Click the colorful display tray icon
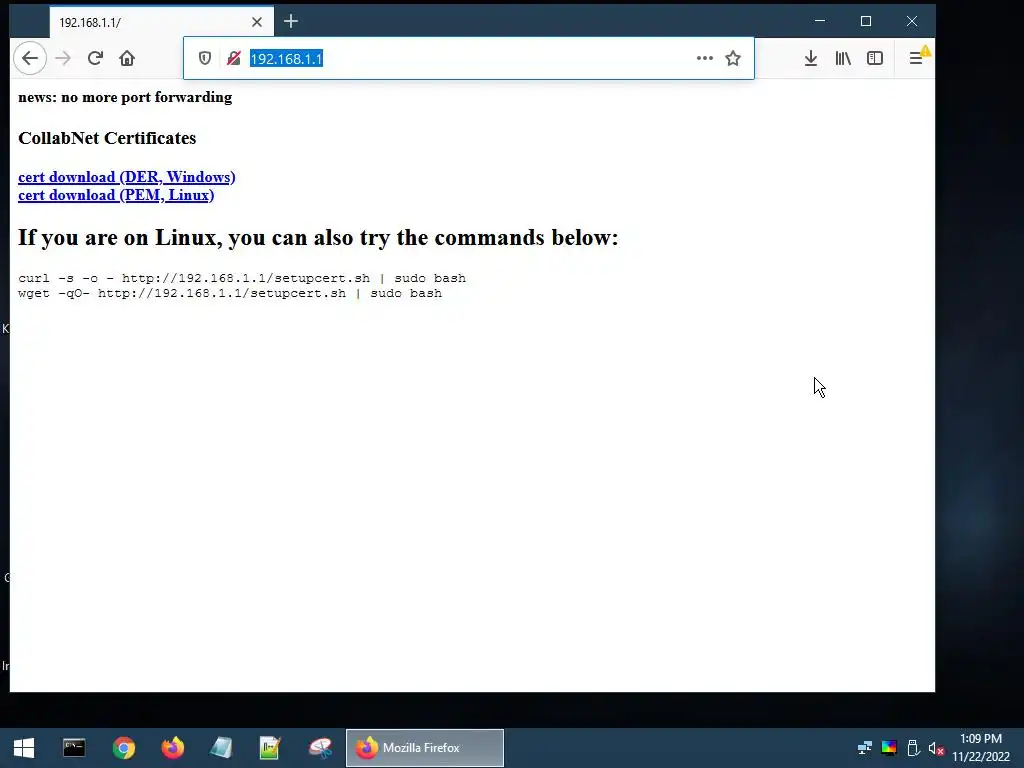 click(x=889, y=748)
